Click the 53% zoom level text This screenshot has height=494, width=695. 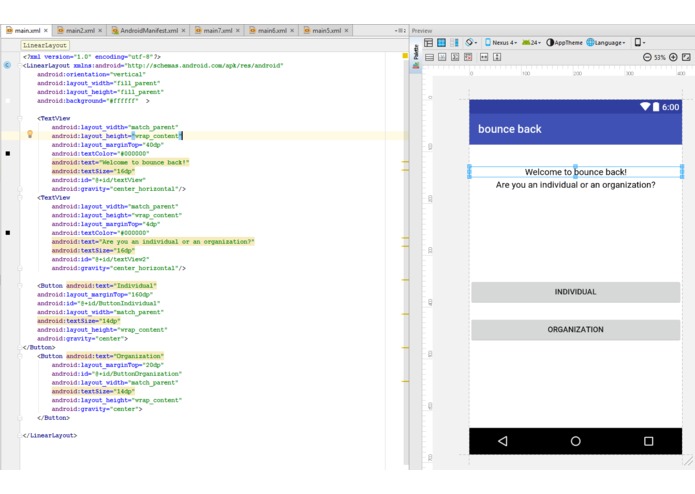click(x=660, y=58)
